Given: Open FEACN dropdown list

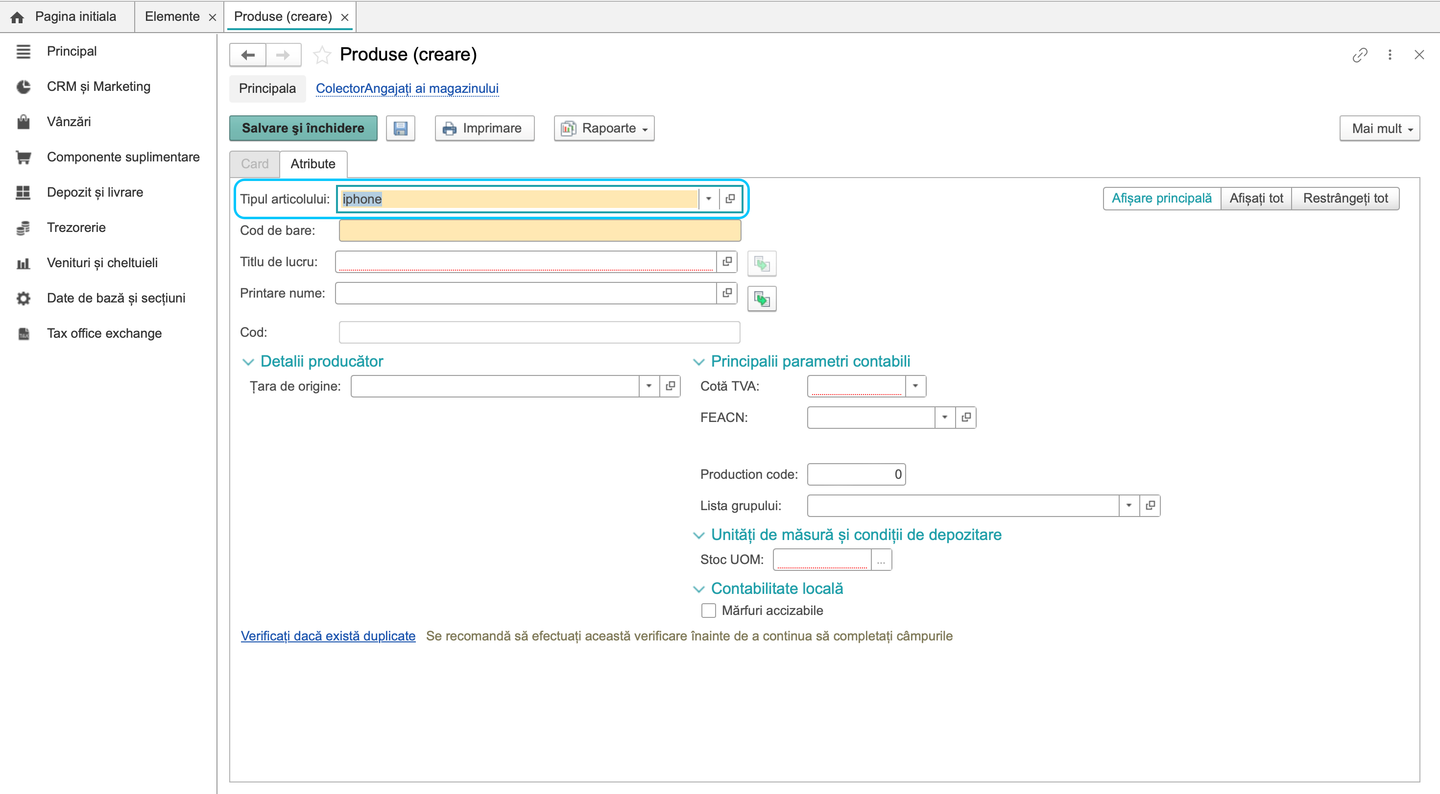Looking at the screenshot, I should pos(945,417).
